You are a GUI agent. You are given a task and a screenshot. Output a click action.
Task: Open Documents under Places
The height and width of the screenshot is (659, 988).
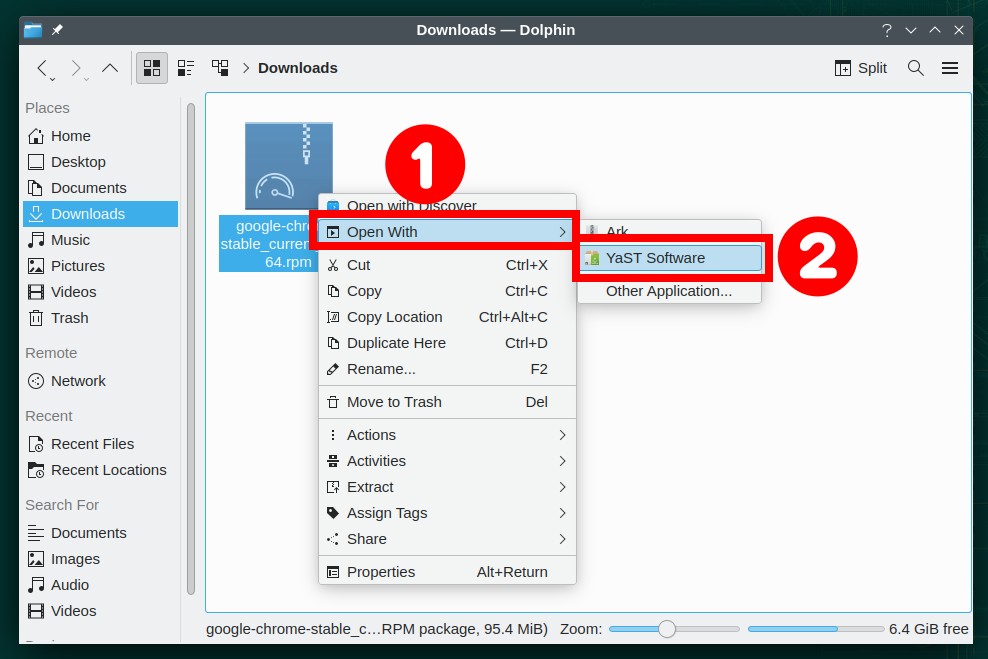(101, 188)
